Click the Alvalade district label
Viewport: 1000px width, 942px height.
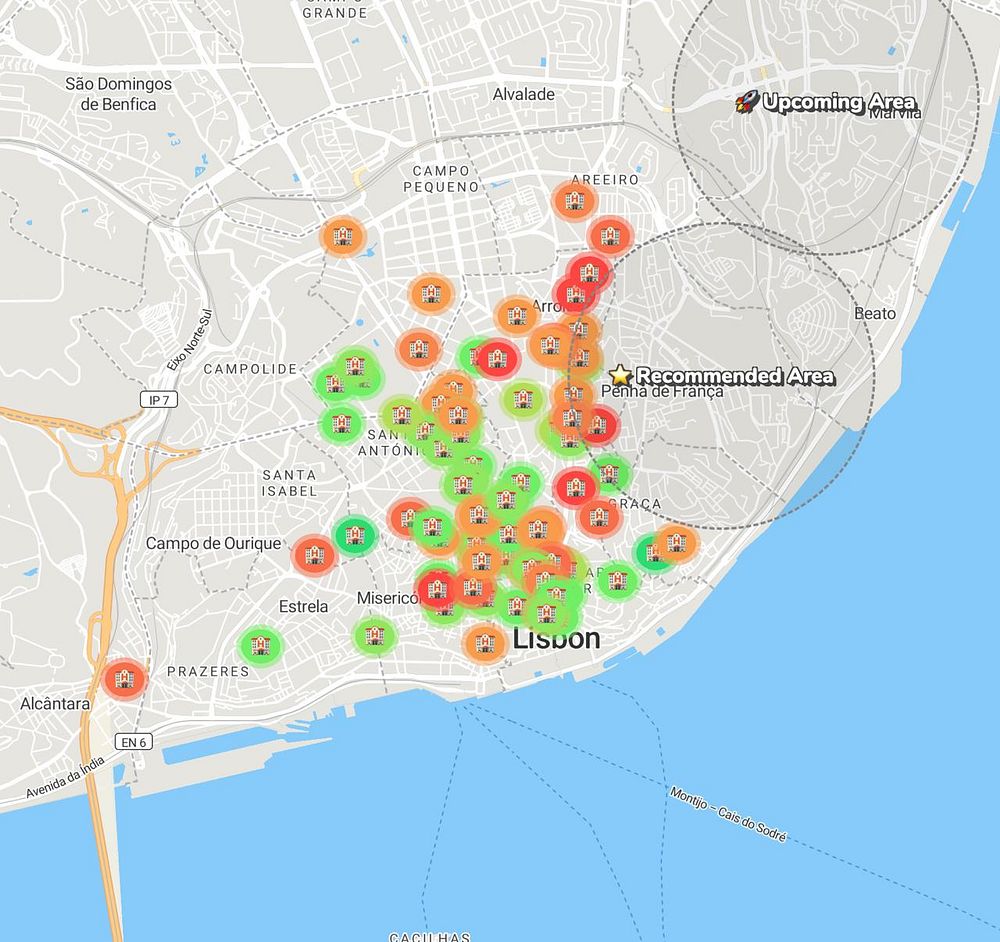[524, 94]
